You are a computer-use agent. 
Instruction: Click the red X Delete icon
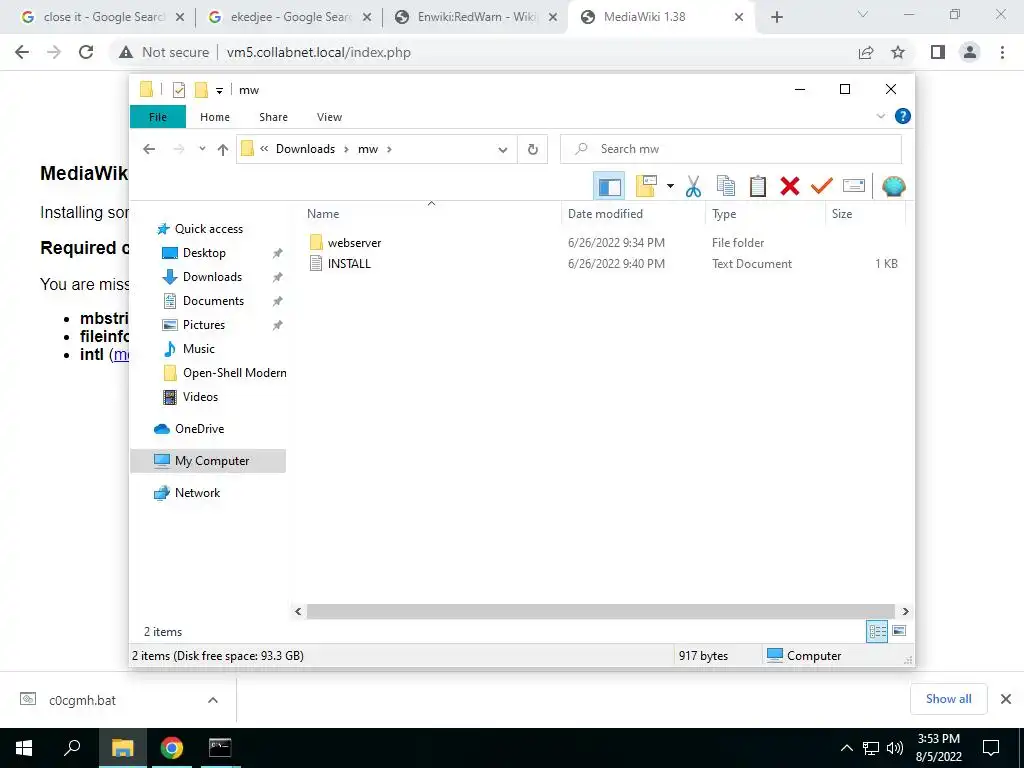[790, 187]
